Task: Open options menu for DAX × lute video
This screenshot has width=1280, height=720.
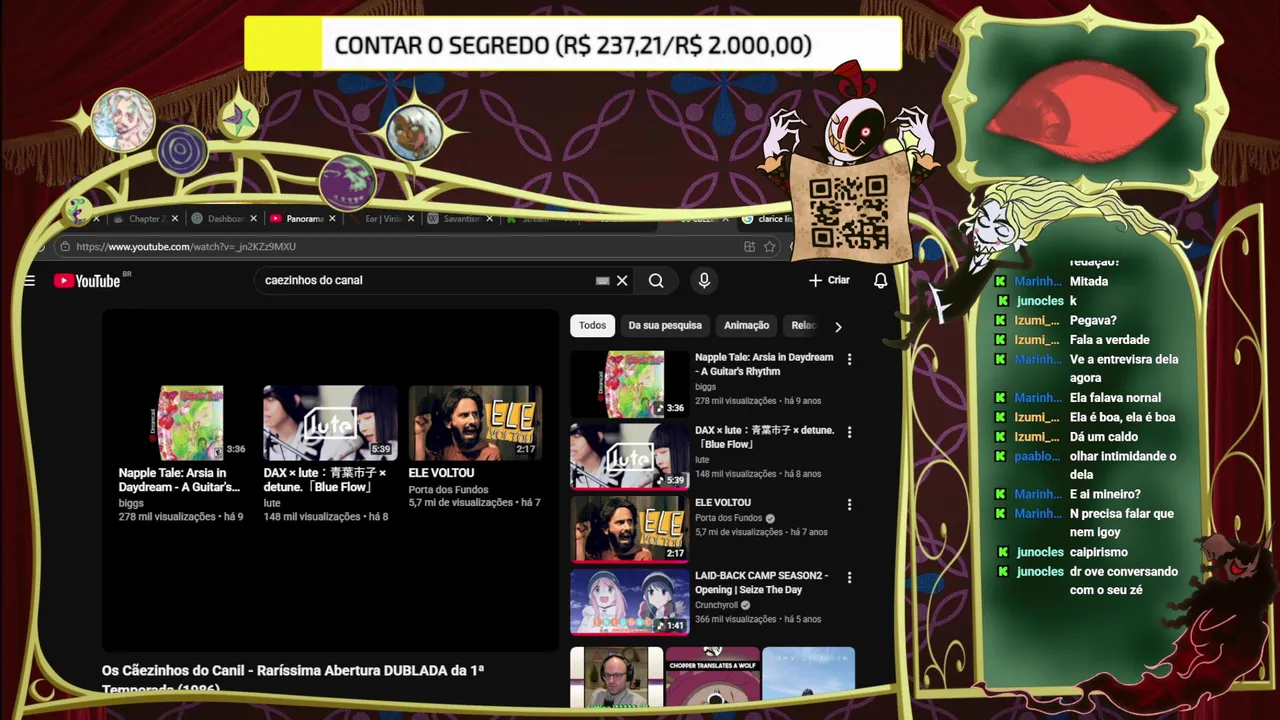Action: coord(849,432)
